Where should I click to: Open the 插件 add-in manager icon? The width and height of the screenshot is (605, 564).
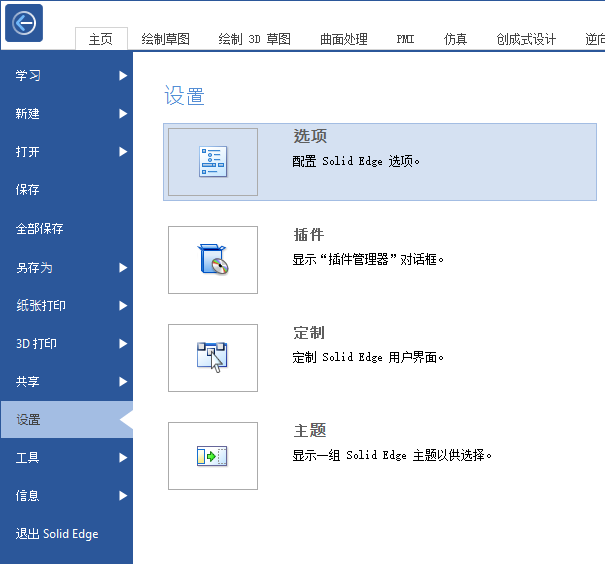point(213,260)
